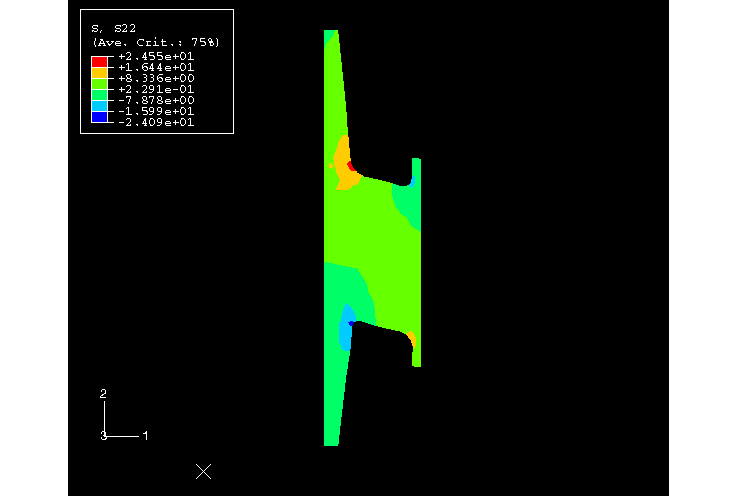Click the legend value +2.291e-01

point(156,89)
